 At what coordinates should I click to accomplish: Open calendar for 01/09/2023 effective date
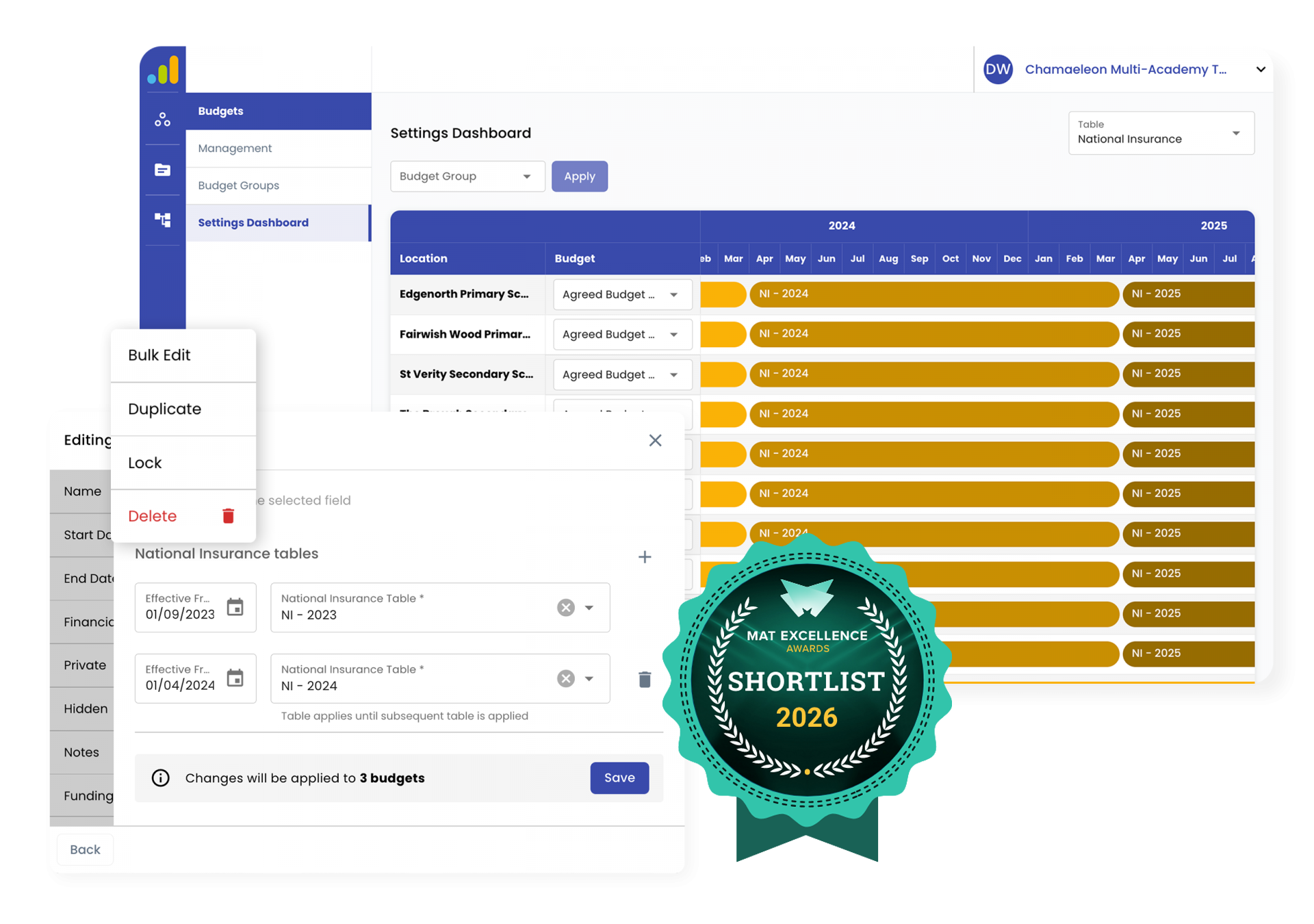tap(235, 607)
